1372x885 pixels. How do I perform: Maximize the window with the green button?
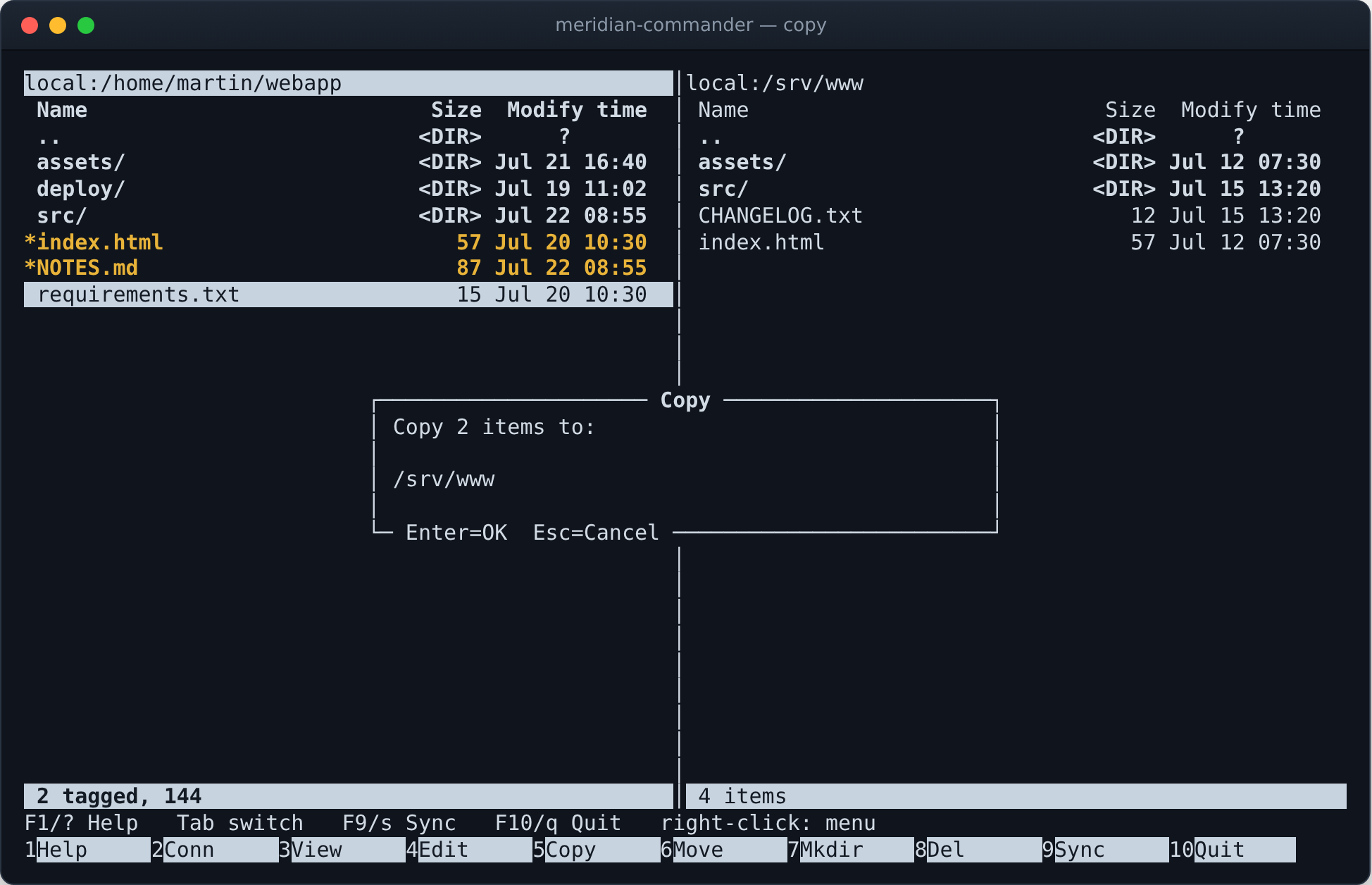pyautogui.click(x=86, y=25)
